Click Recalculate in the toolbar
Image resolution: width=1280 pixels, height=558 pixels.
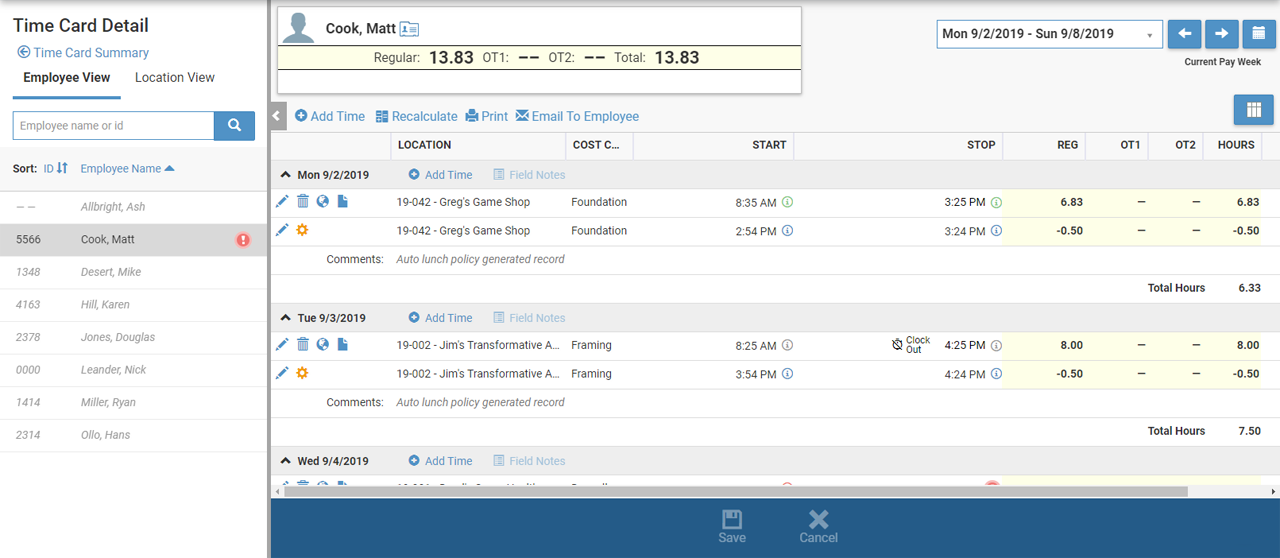[x=416, y=116]
